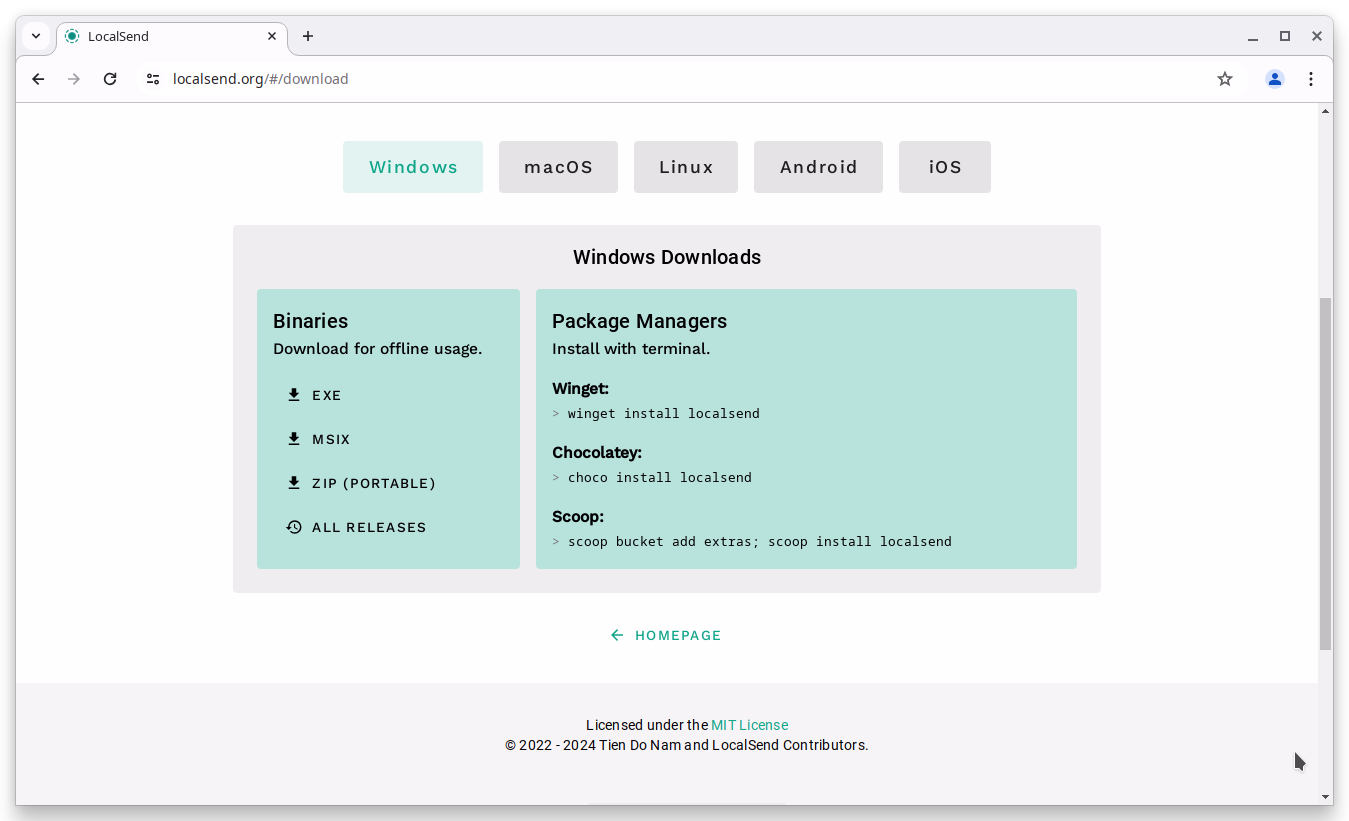1349x821 pixels.
Task: Open the site information icon in the address bar
Action: [x=152, y=78]
